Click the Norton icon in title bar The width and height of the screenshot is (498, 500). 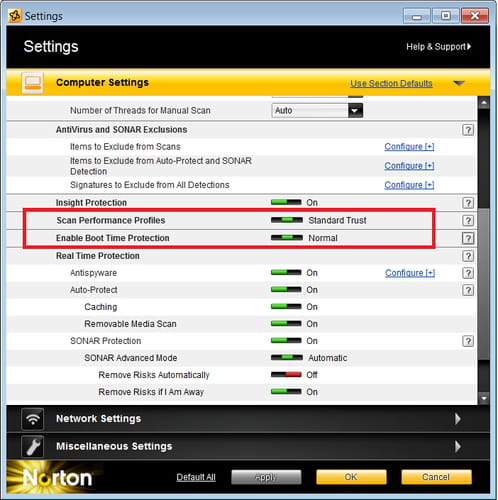tap(15, 16)
